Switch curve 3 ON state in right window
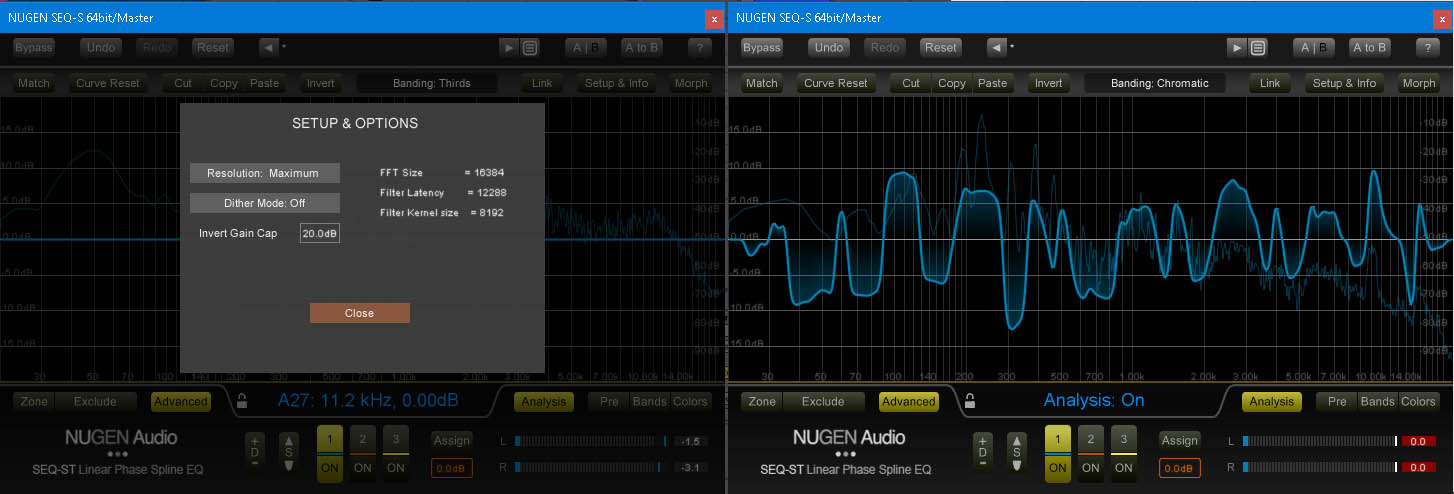Screen dimensions: 1454x494 pyautogui.click(x=1124, y=467)
